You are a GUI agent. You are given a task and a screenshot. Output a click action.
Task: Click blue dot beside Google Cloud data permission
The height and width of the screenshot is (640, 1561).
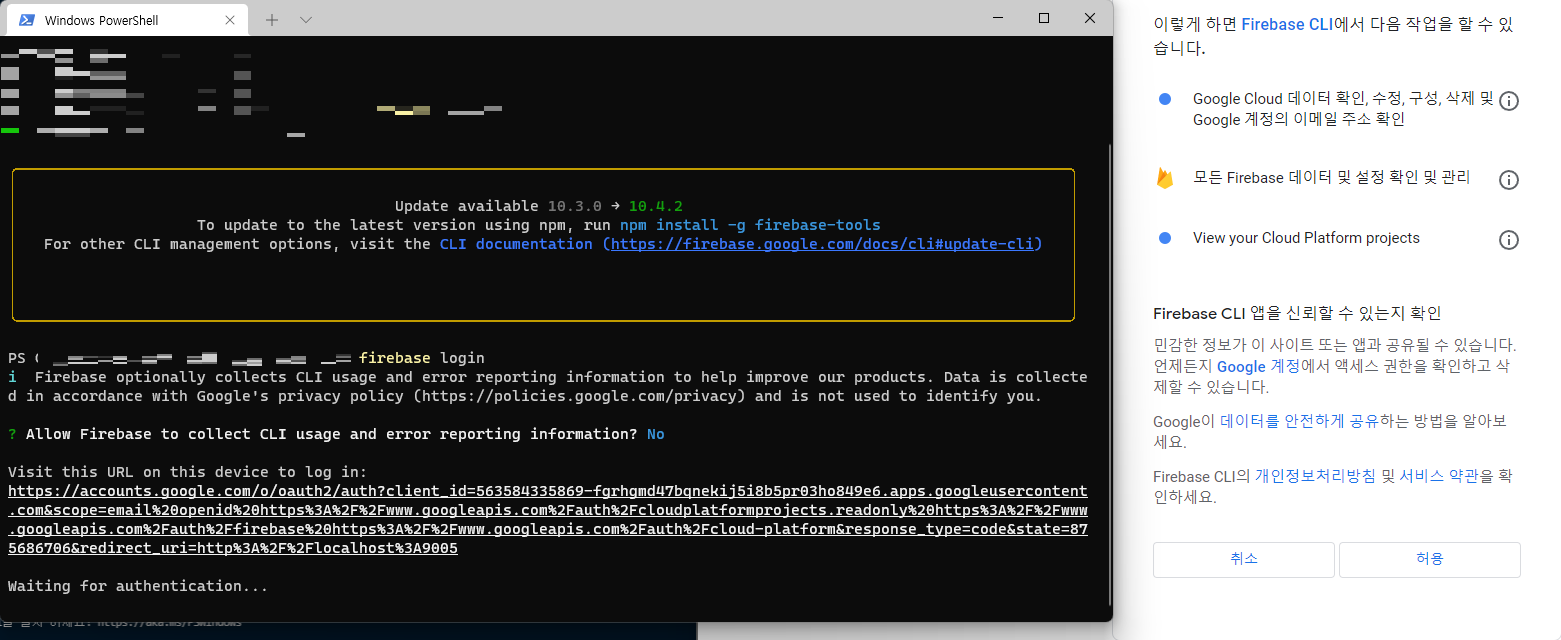1164,99
